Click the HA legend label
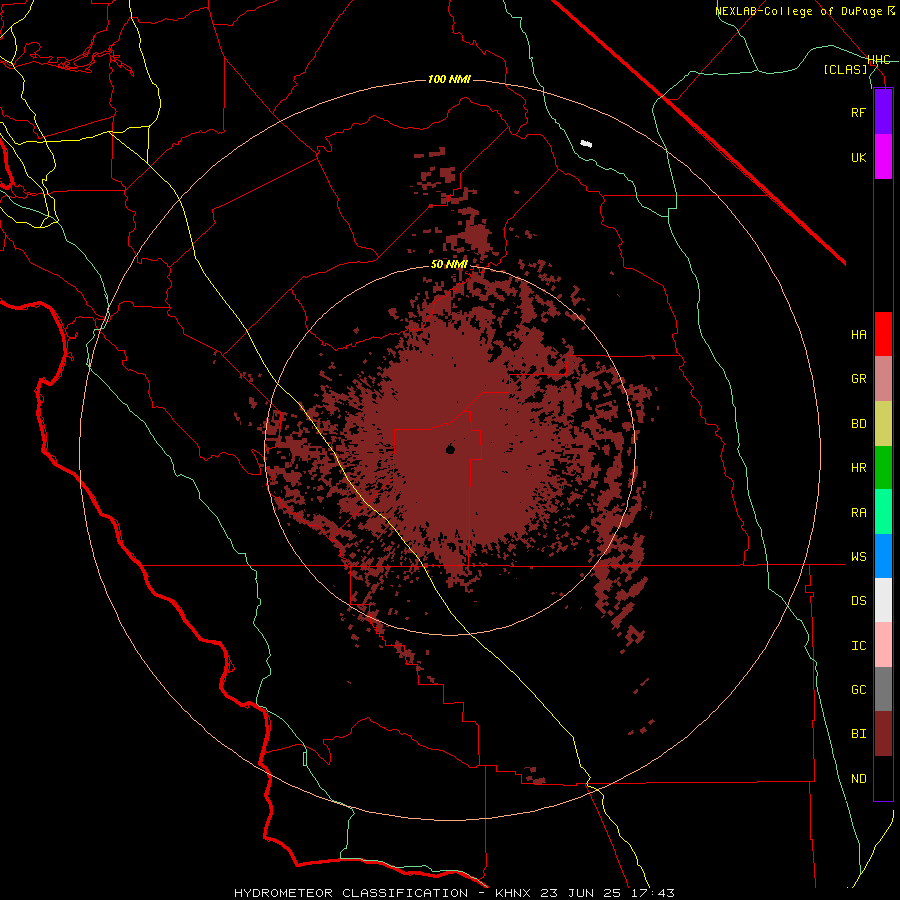 [858, 334]
